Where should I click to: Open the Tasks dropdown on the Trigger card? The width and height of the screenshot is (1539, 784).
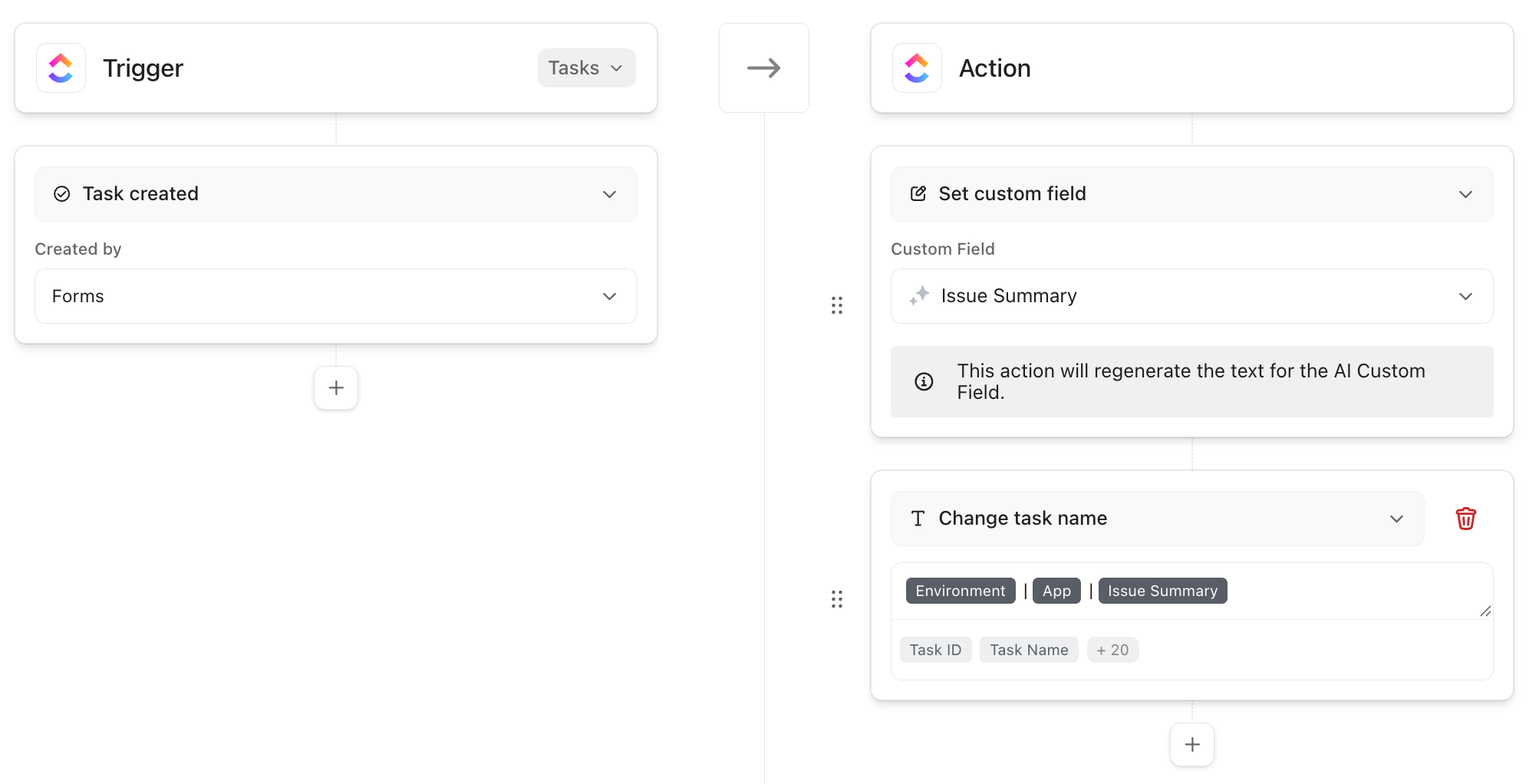tap(586, 68)
